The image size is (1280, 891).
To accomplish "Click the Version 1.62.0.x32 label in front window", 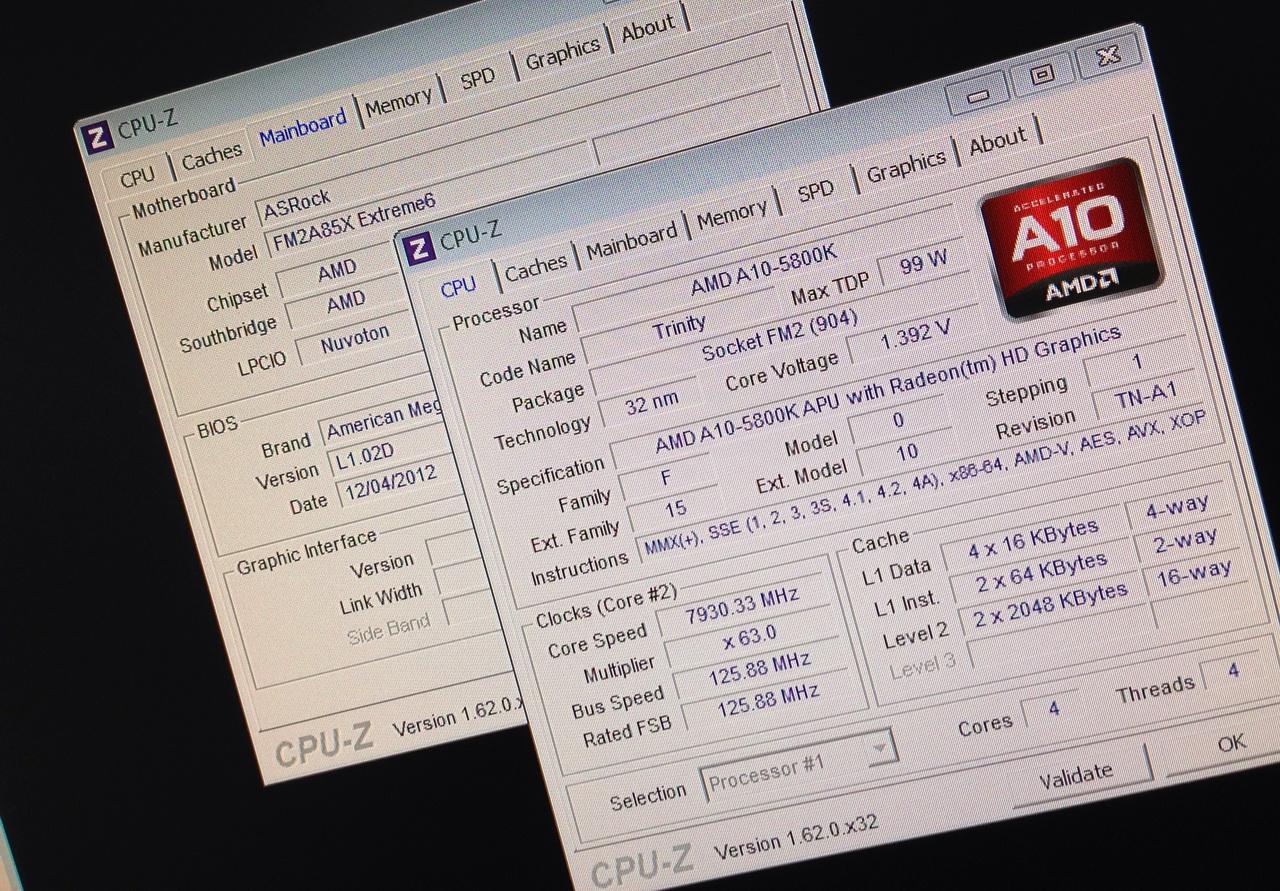I will point(794,837).
